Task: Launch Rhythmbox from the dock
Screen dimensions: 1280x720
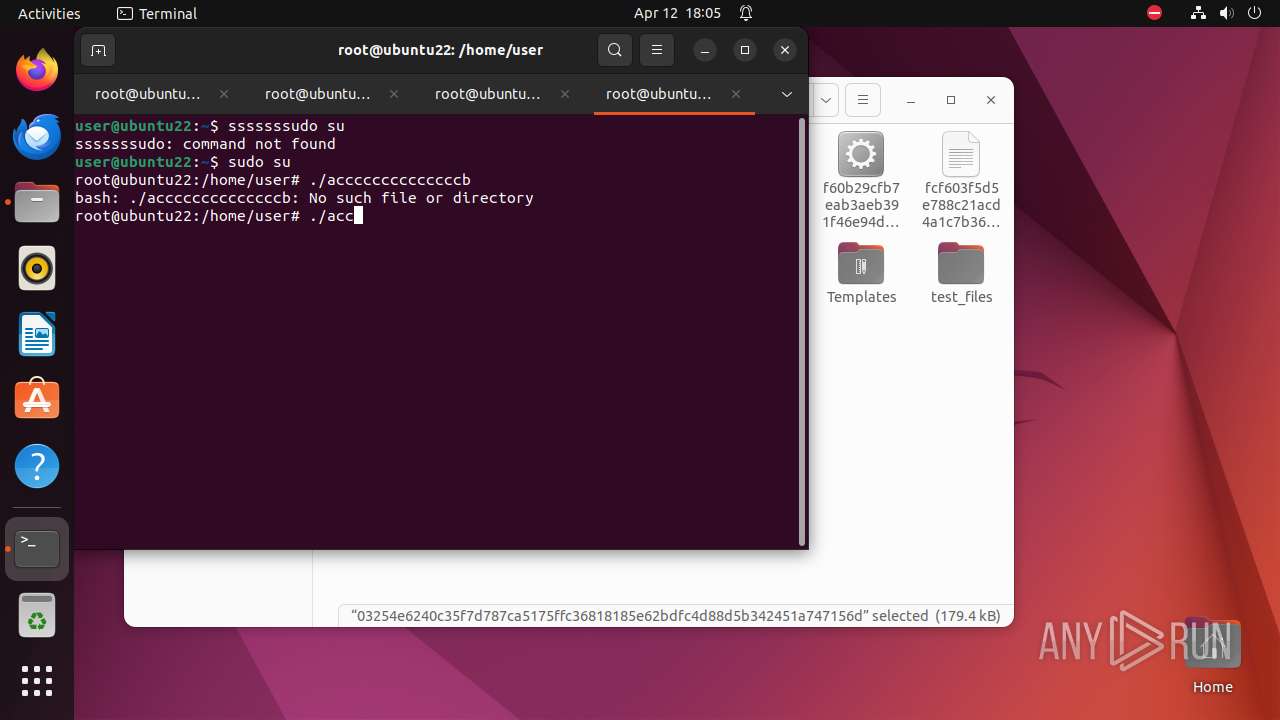Action: click(x=37, y=268)
